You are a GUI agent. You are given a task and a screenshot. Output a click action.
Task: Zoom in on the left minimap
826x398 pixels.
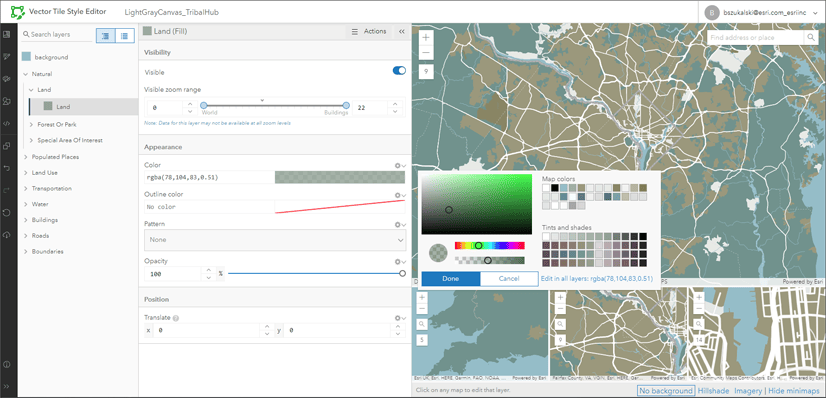click(422, 297)
